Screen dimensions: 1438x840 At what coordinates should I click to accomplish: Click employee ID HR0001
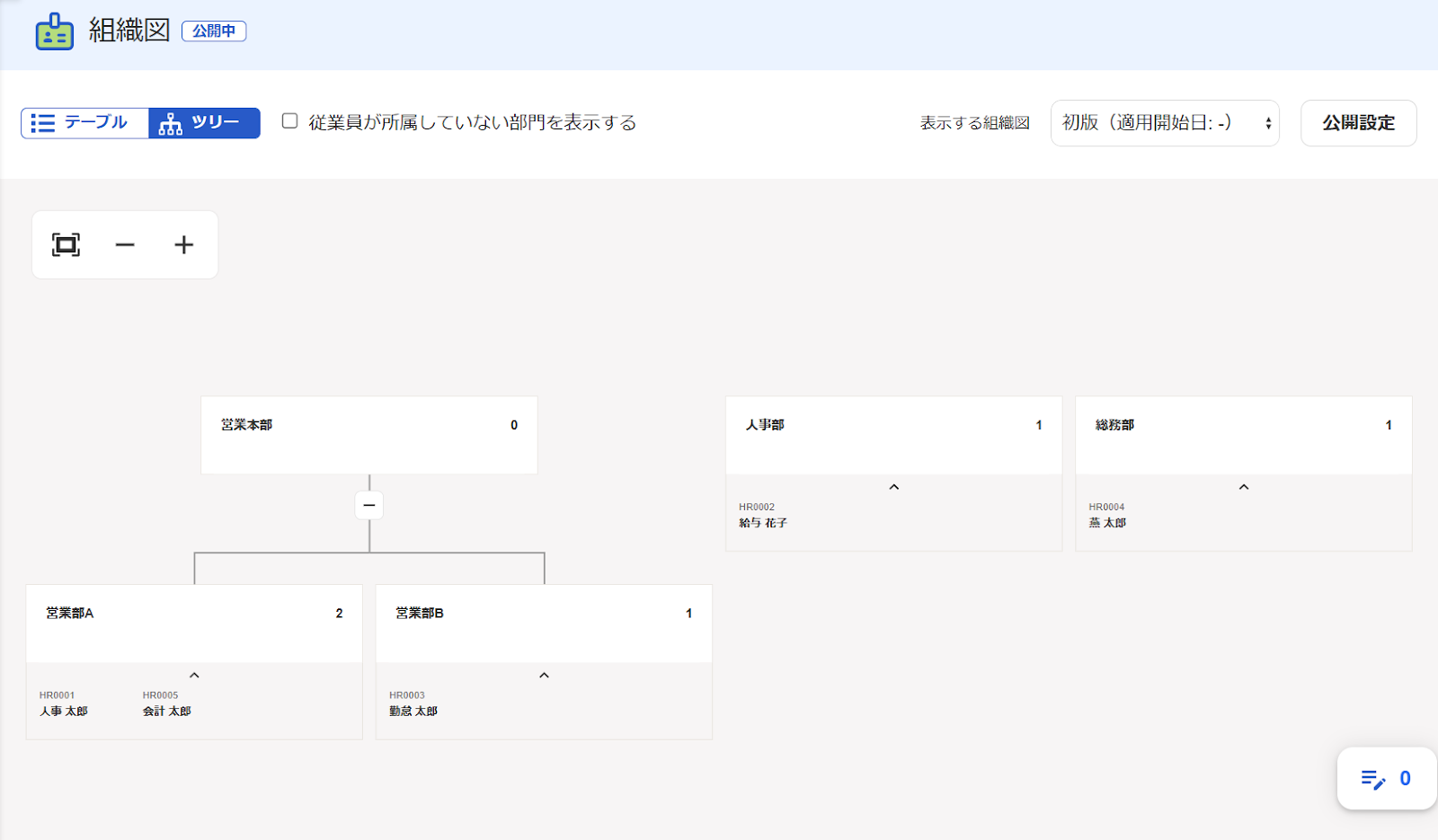tap(58, 695)
